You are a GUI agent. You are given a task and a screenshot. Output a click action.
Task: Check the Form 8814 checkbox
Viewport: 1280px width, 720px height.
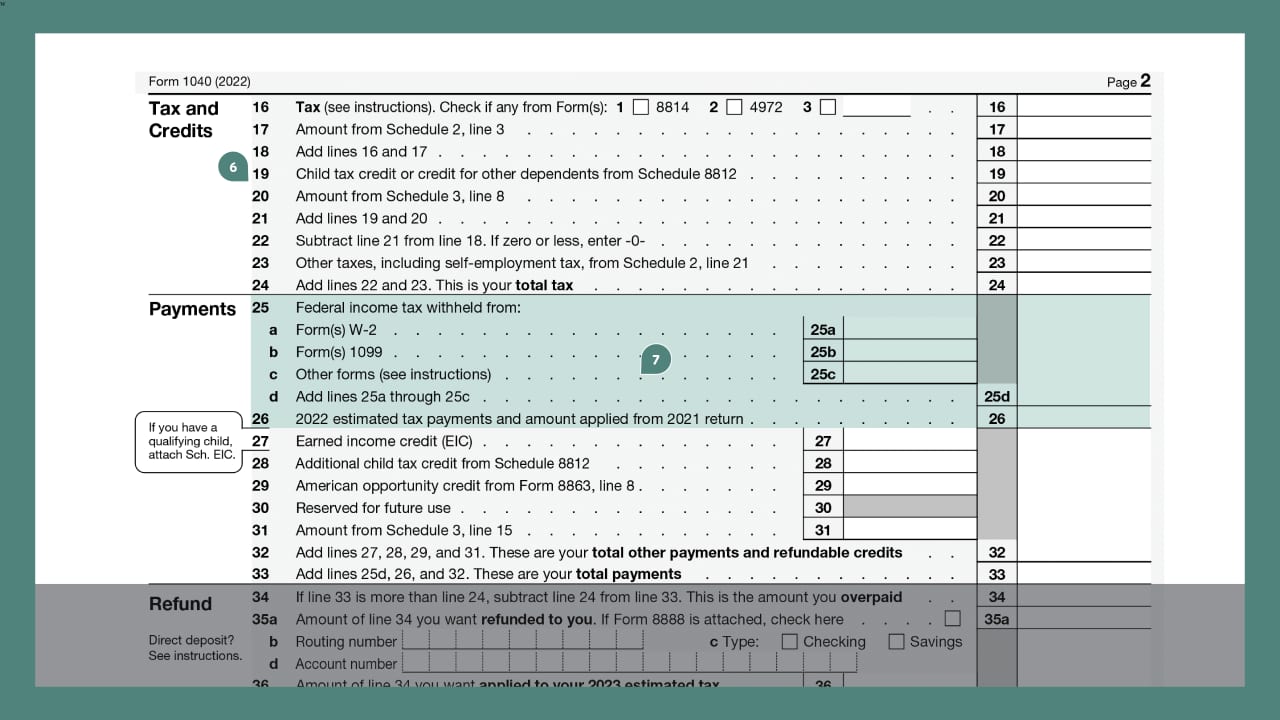(x=641, y=107)
